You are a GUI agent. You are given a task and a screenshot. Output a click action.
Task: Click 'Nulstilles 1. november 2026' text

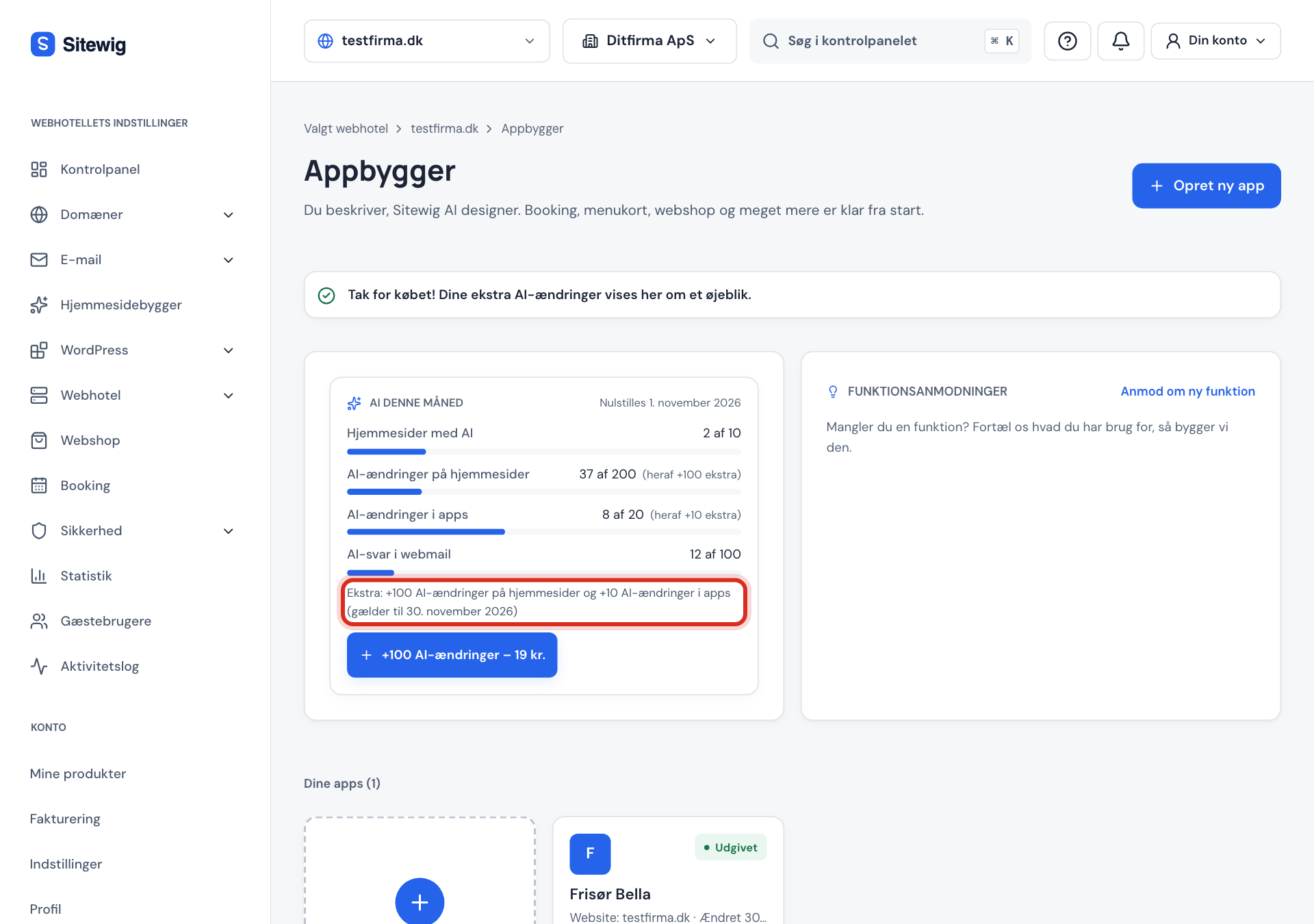pyautogui.click(x=670, y=403)
